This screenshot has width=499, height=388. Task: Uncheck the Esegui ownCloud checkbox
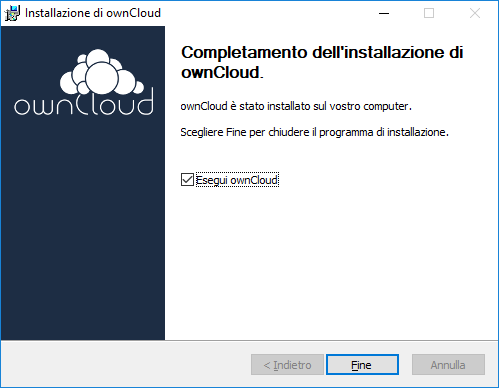tap(187, 180)
